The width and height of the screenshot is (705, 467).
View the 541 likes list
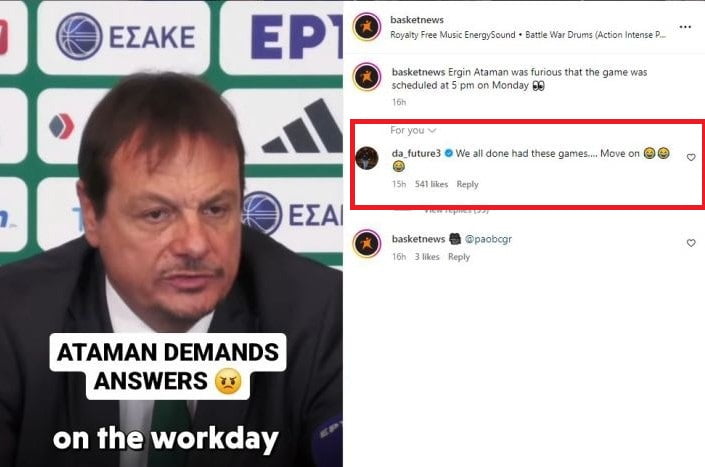(431, 184)
